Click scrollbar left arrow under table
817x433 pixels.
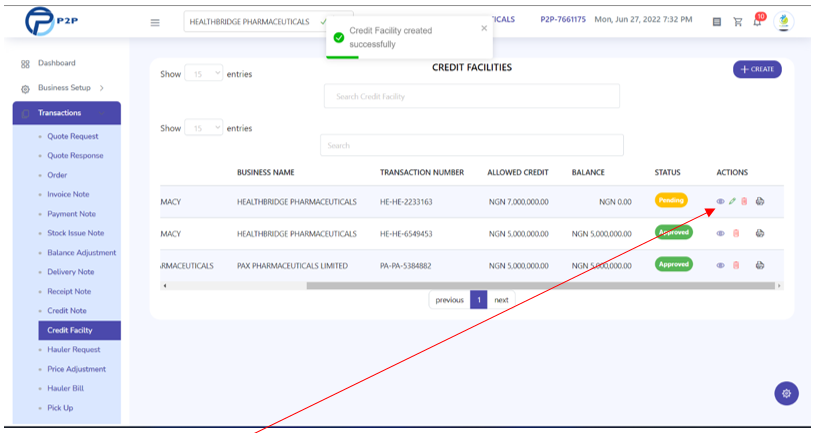(x=165, y=286)
